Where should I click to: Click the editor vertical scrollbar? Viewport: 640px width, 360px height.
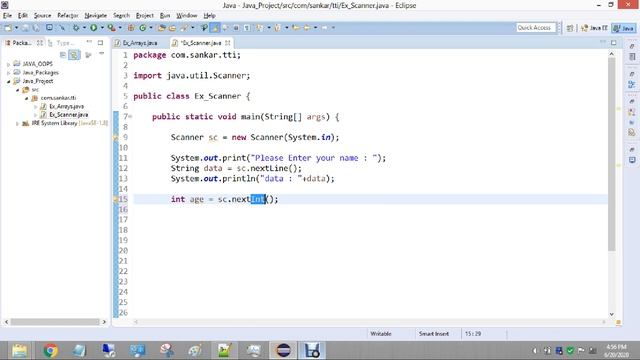[611, 154]
